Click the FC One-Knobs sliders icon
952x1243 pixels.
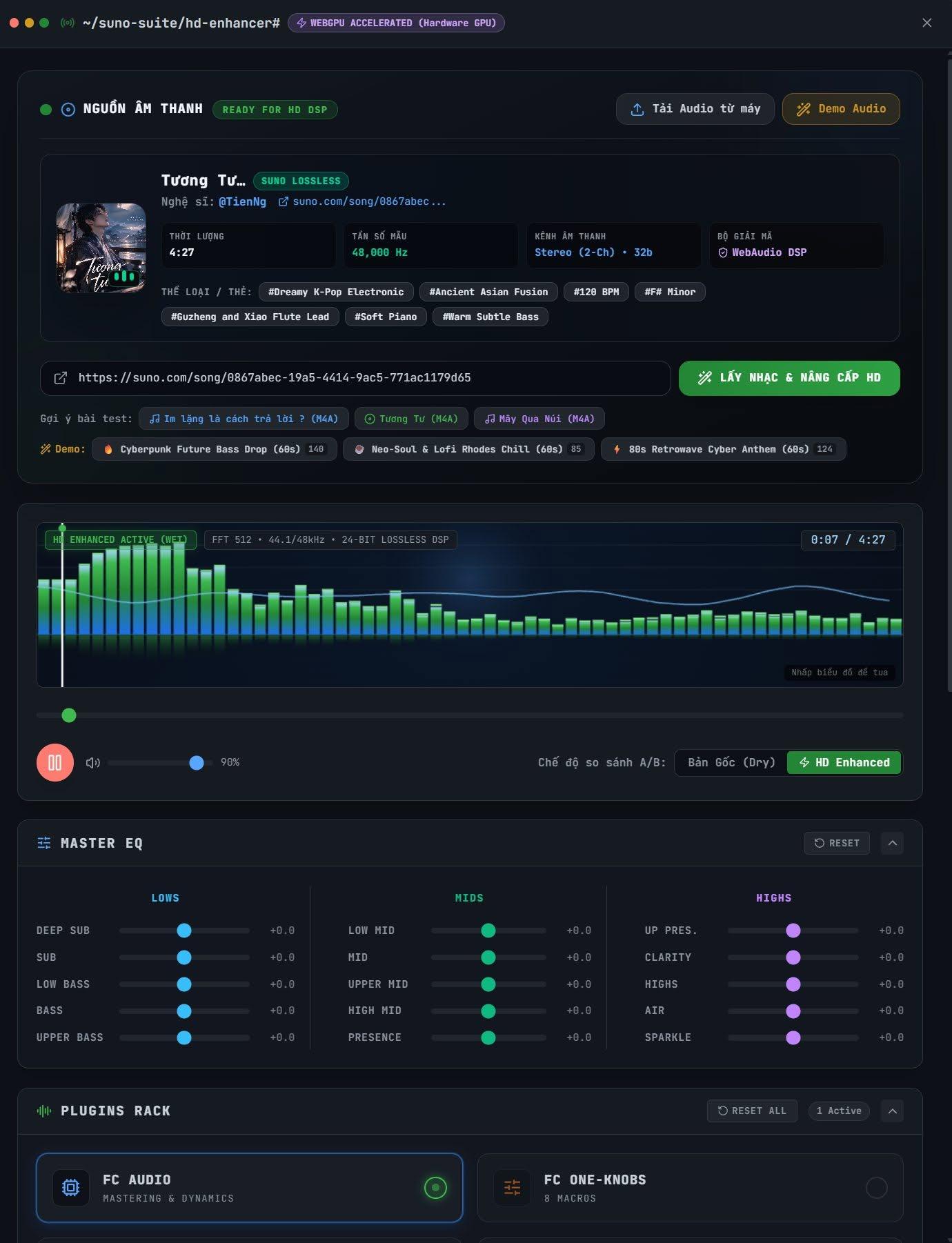point(513,1187)
